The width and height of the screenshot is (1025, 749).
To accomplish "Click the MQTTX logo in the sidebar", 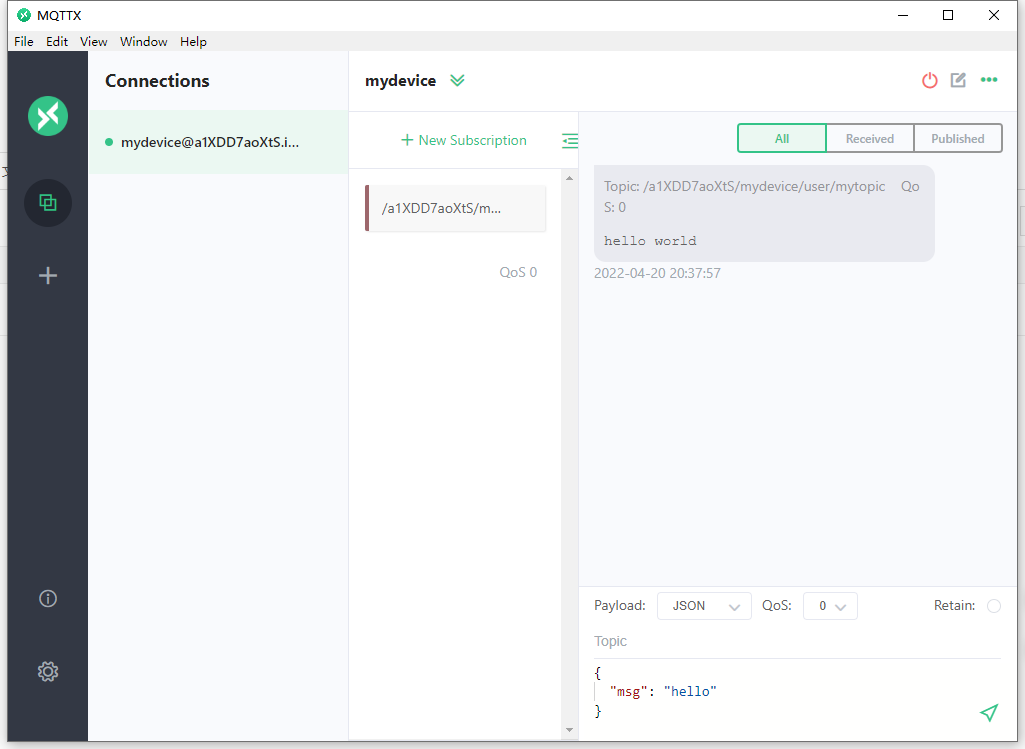I will (x=48, y=116).
